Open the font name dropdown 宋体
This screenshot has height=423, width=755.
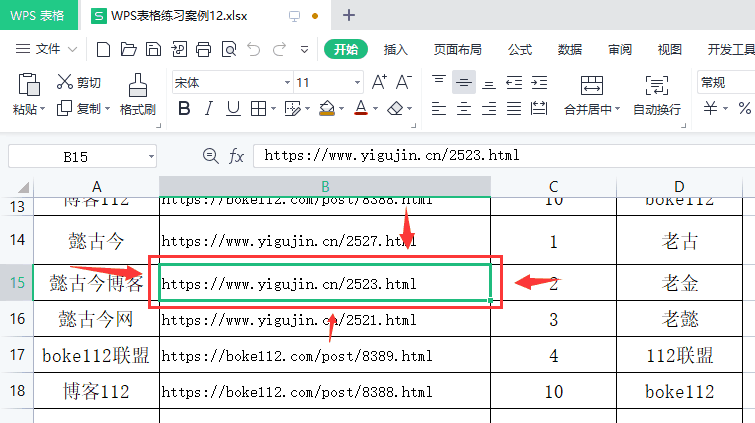pyautogui.click(x=287, y=82)
